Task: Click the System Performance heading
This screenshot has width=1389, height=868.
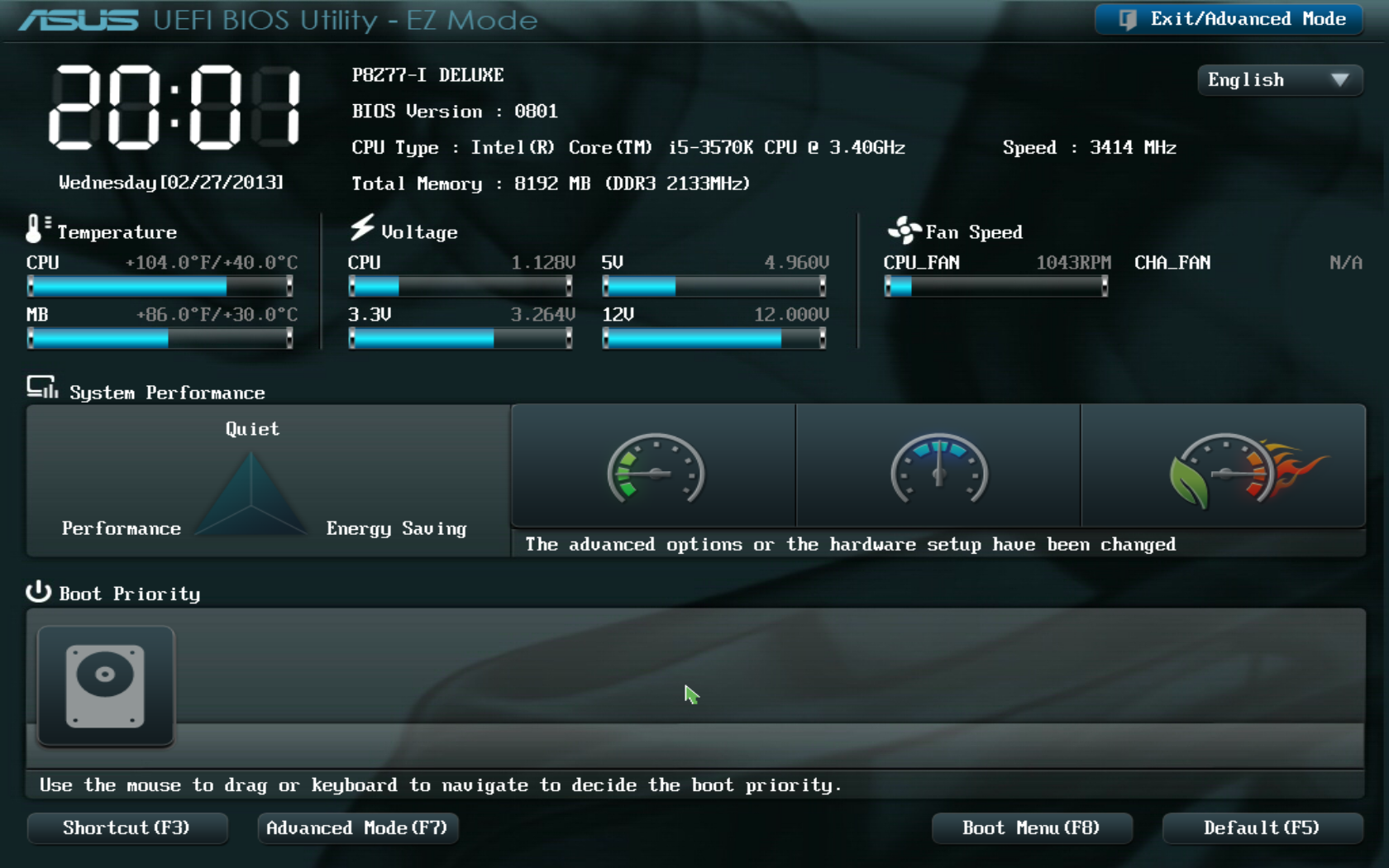Action: click(167, 393)
